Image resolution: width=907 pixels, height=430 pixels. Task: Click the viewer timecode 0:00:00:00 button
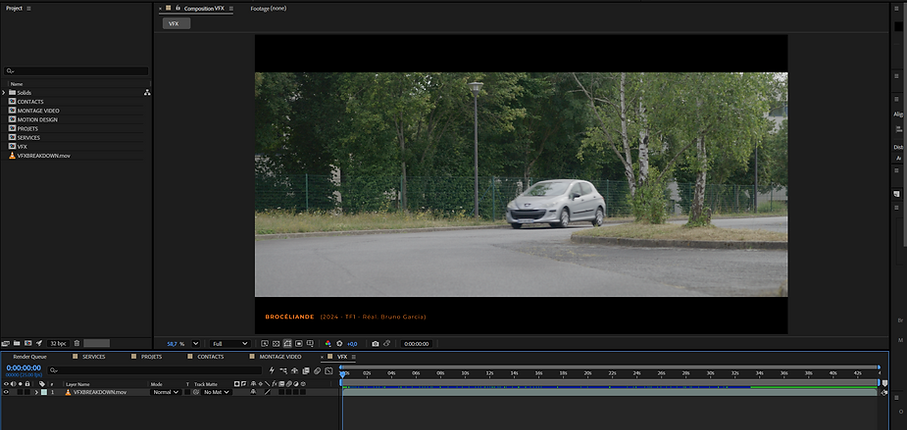point(416,344)
